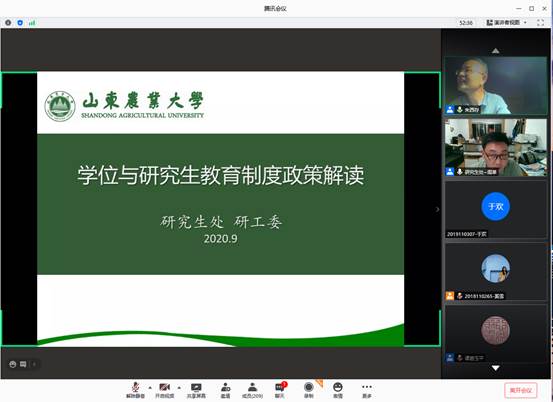The height and width of the screenshot is (402, 553).
Task: Select the 于欢 participant tile
Action: point(496,209)
